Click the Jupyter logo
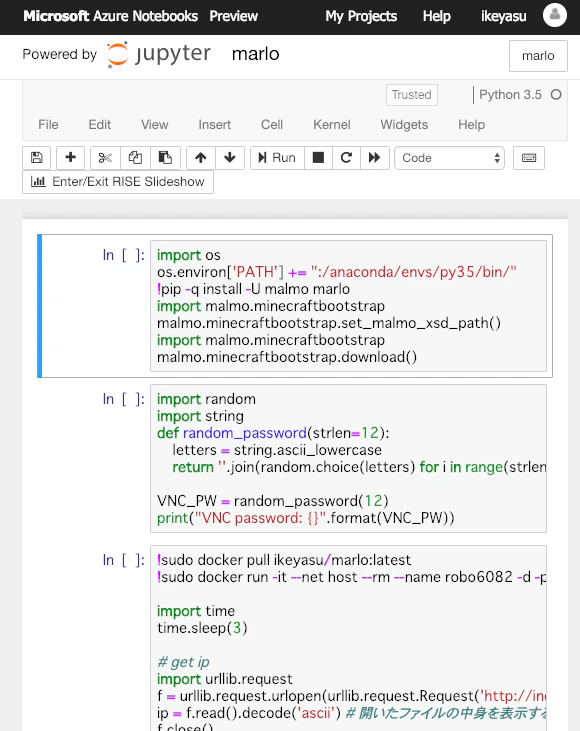 tap(159, 54)
